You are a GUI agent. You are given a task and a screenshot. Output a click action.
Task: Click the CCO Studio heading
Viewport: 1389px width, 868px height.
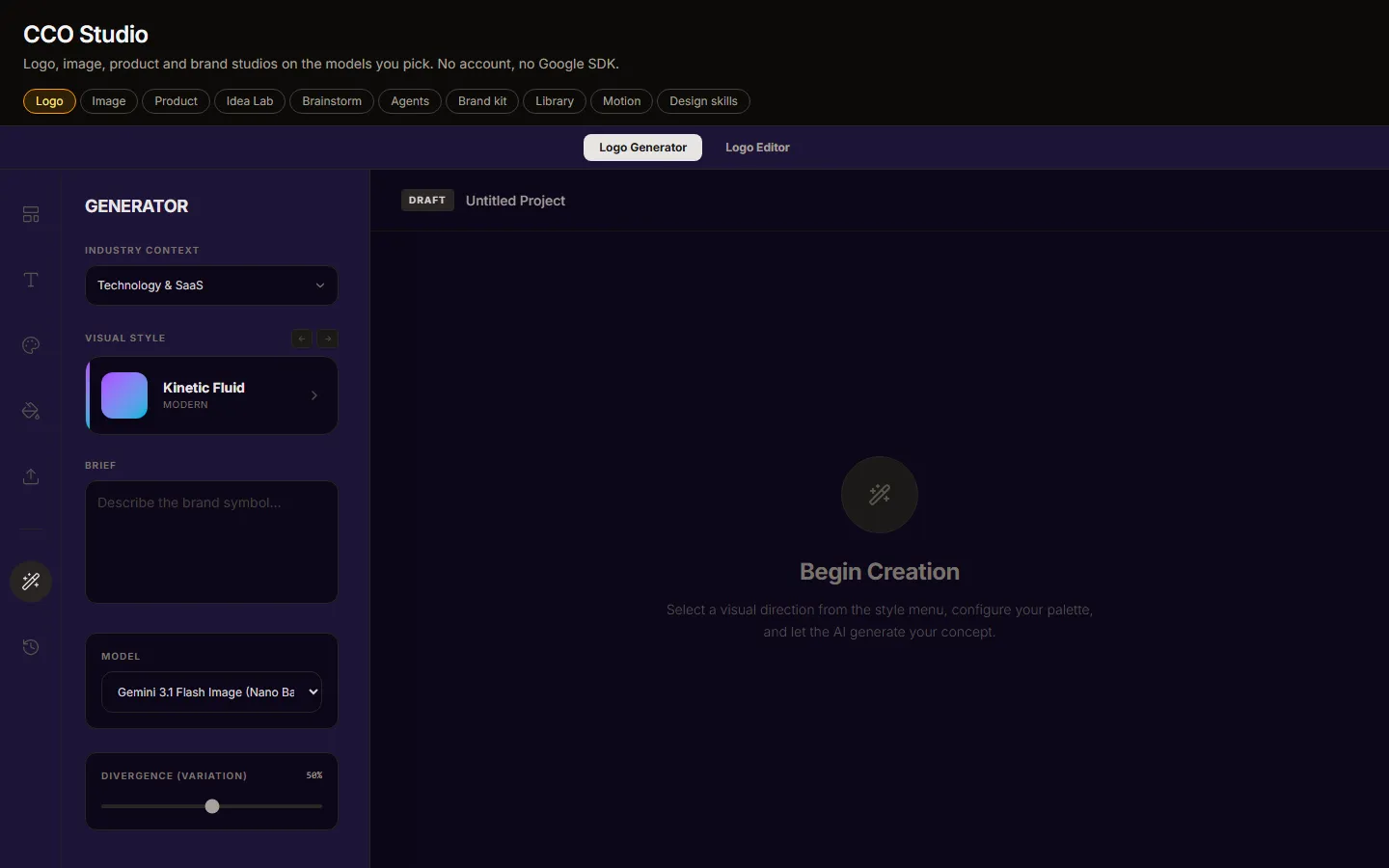point(86,35)
